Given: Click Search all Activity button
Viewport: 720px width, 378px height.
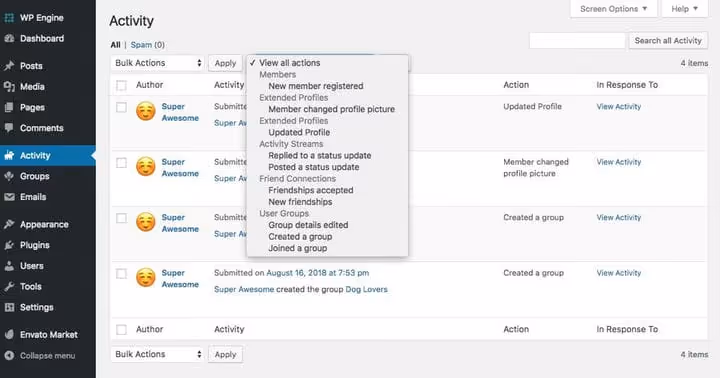Looking at the screenshot, I should pos(668,40).
